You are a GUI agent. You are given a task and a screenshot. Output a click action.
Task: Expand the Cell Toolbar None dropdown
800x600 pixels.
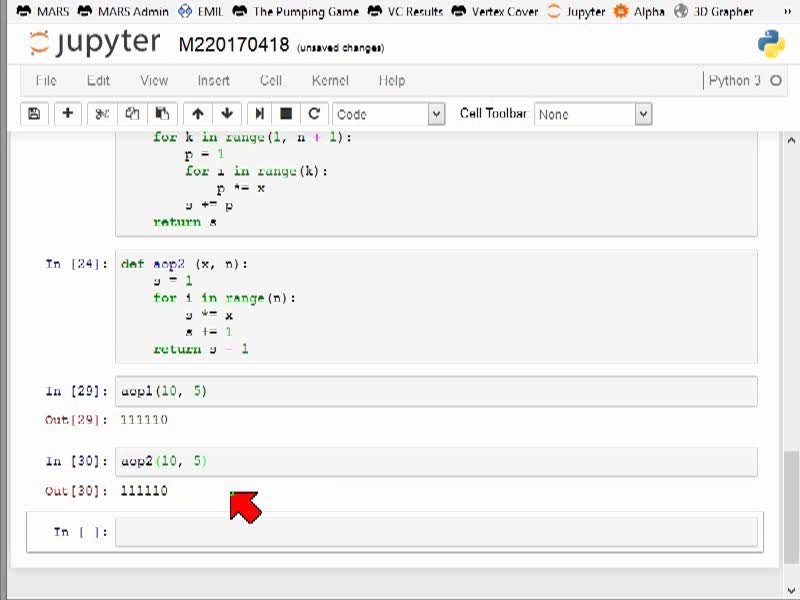coord(593,114)
